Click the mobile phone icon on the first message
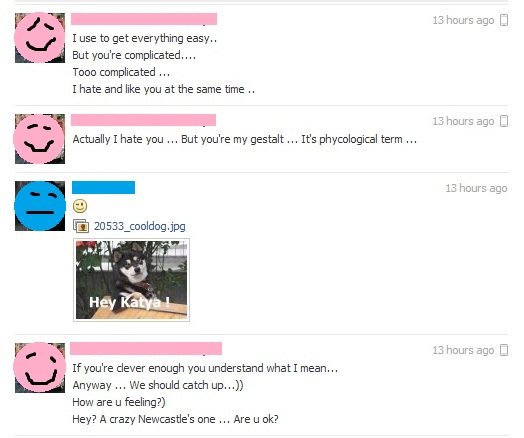Screen dimensions: 524x438 pos(504,20)
